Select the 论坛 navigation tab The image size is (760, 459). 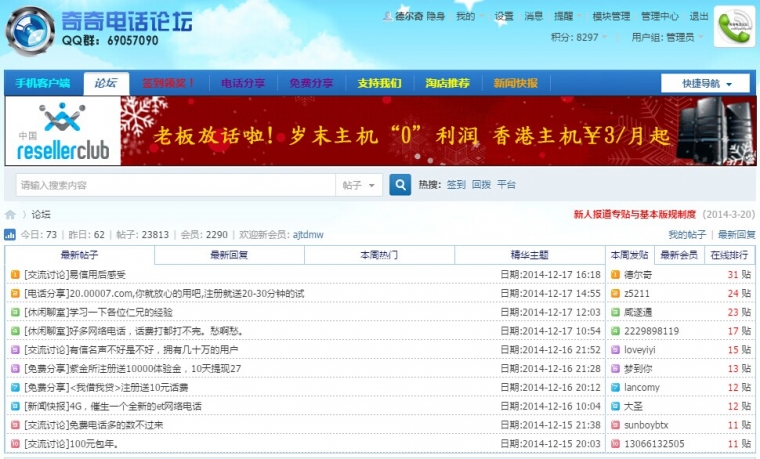106,83
